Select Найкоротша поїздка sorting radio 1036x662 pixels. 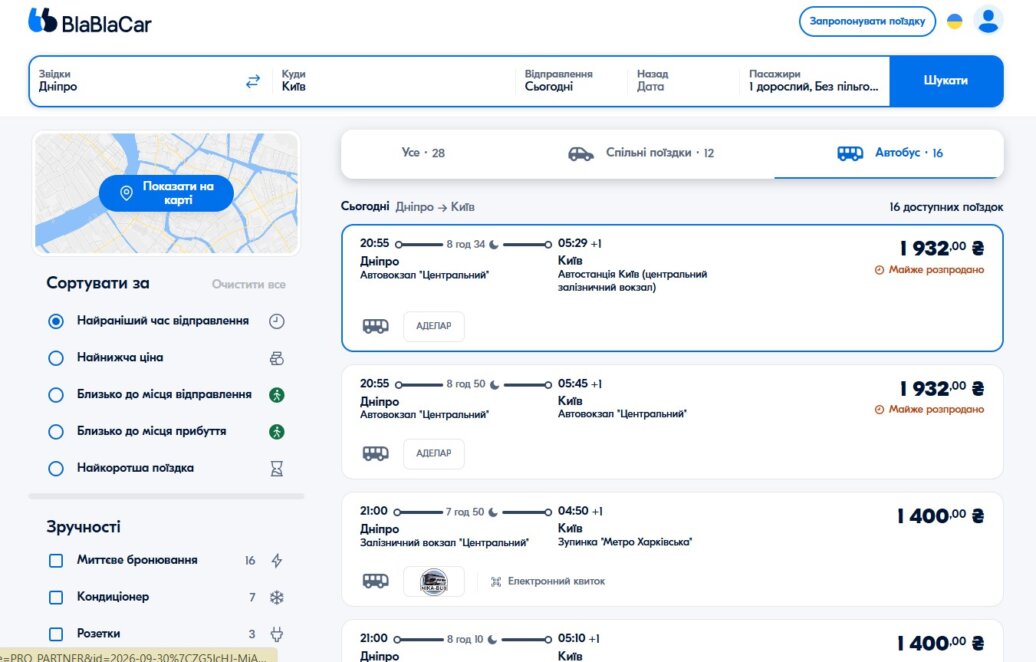pos(56,468)
